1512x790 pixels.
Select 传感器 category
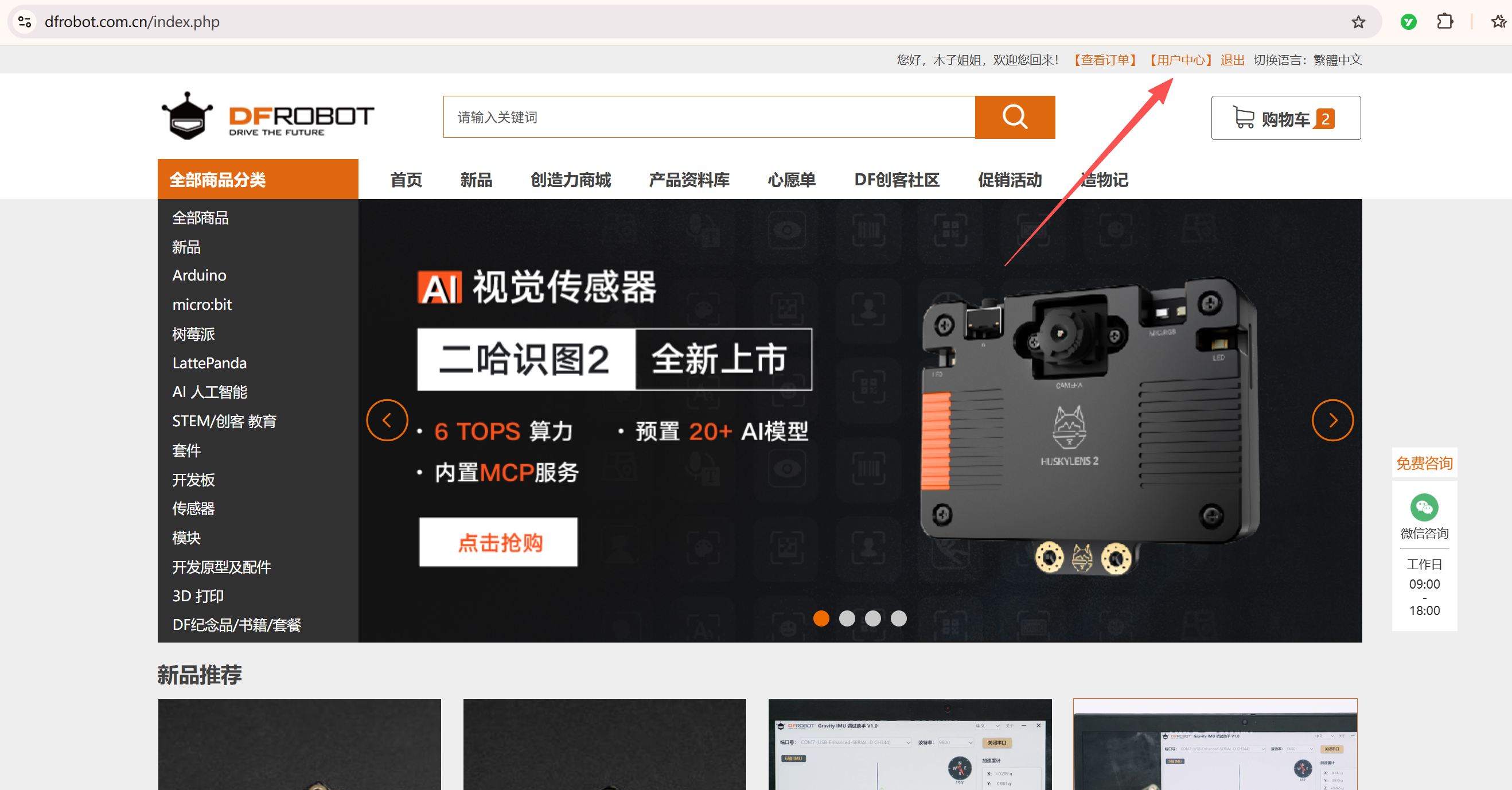click(193, 508)
